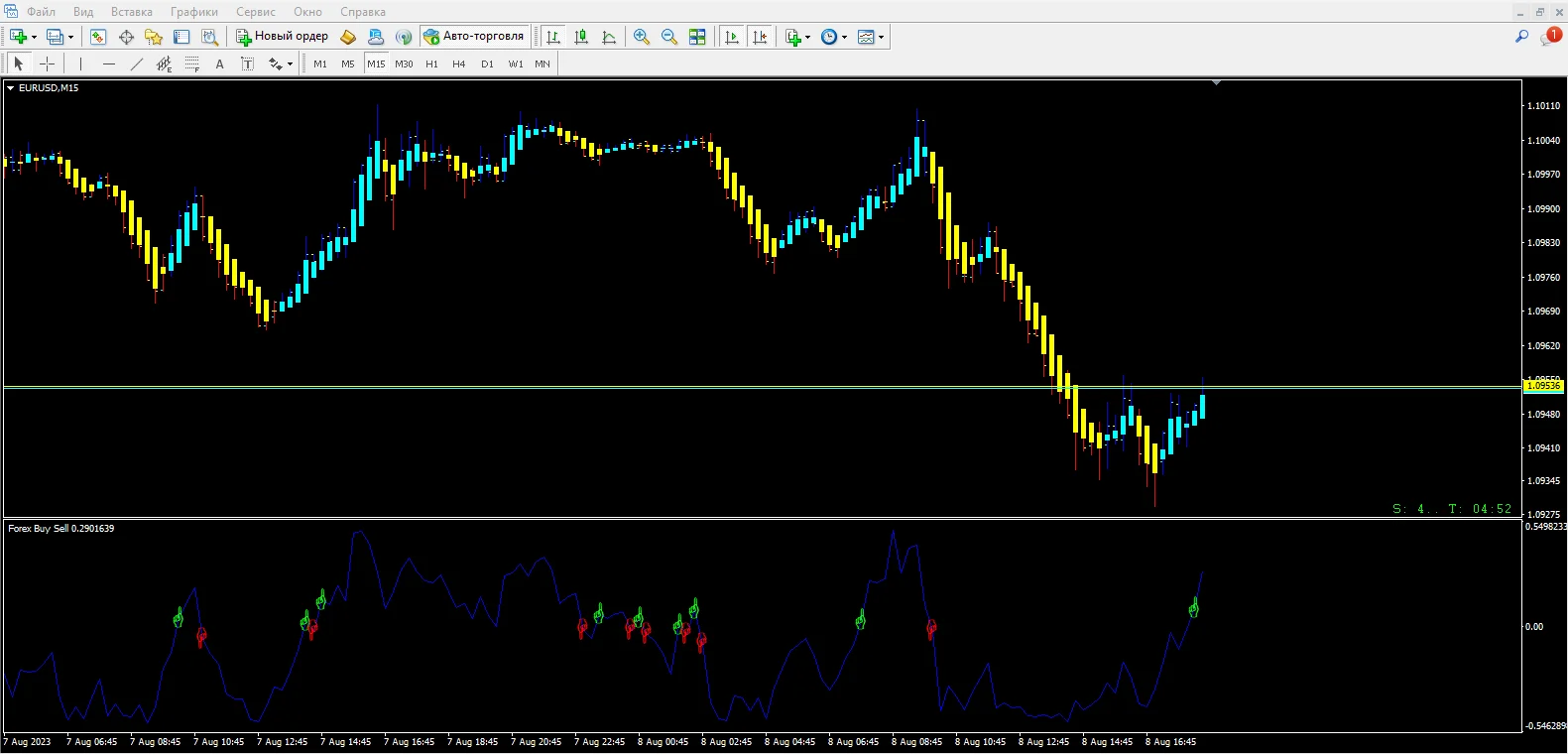The image size is (1568, 755).
Task: Toggle the Terminal panel
Action: coord(181,37)
